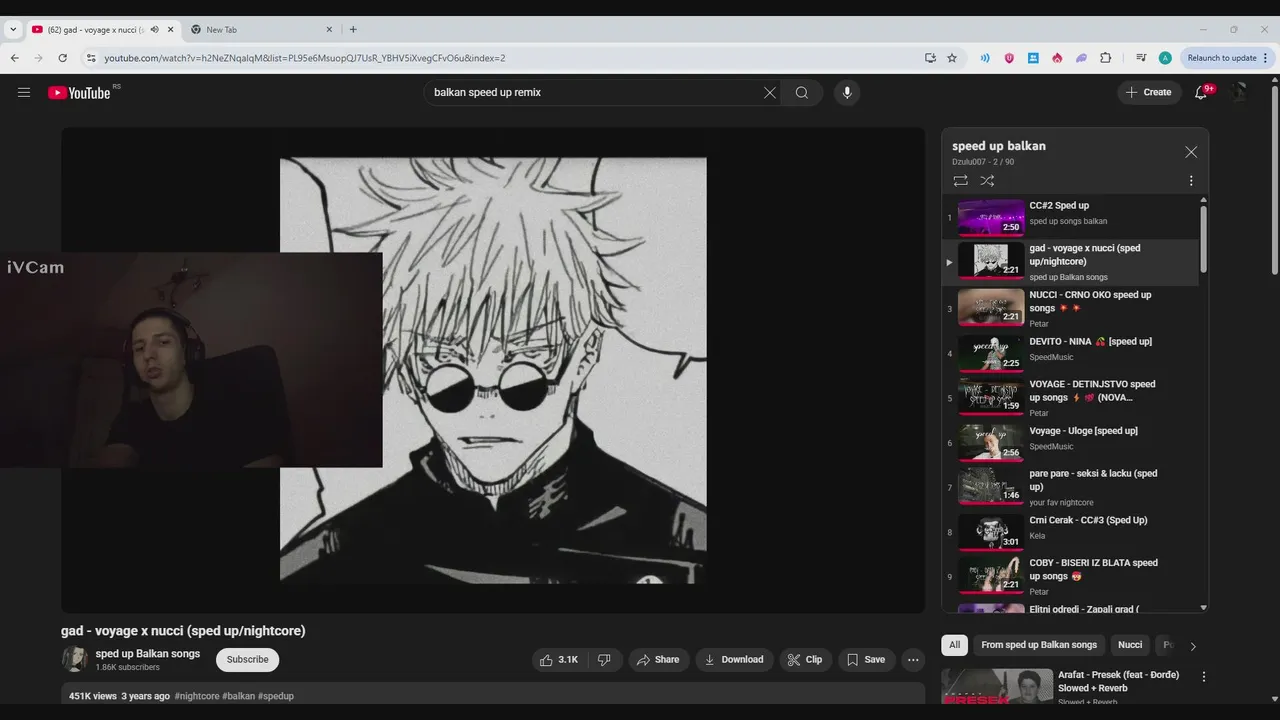Open the #balkan hashtag
Screen dimensions: 1280x720
pyautogui.click(x=239, y=696)
